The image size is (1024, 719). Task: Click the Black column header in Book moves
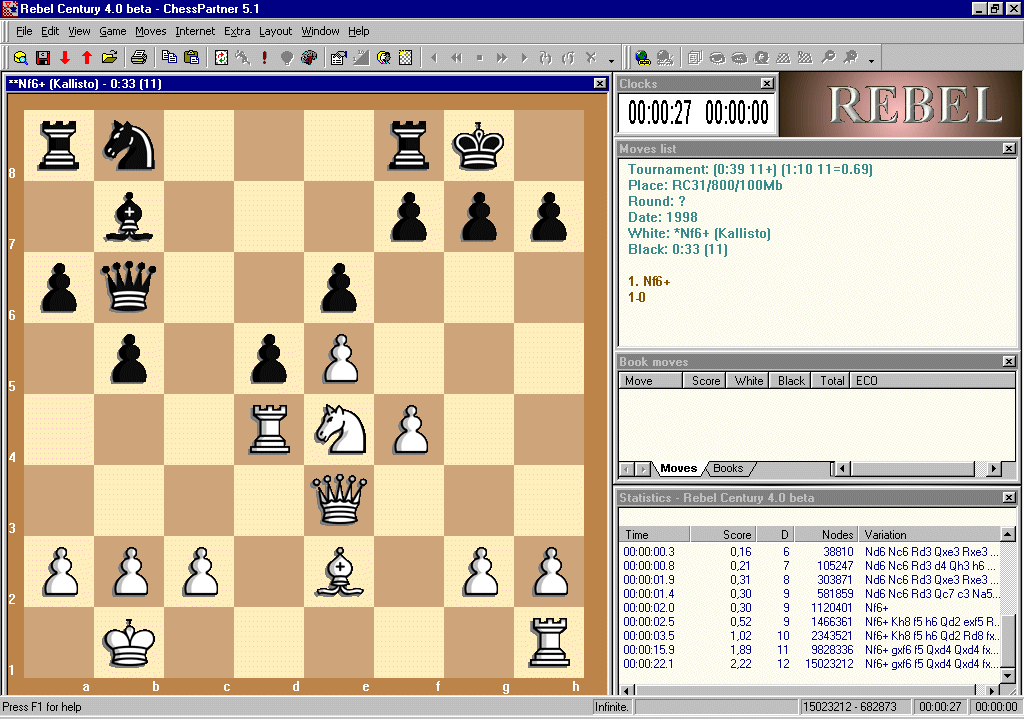tap(791, 381)
